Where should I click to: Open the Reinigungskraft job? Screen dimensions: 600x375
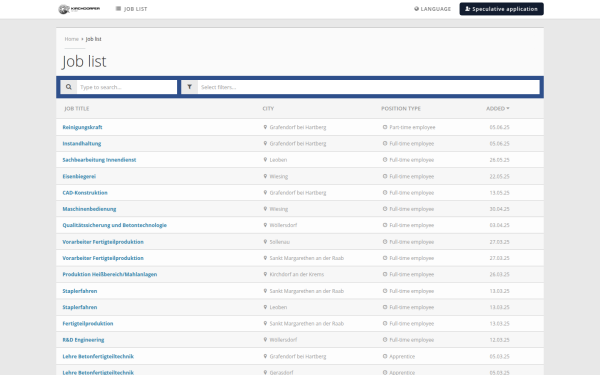pos(82,127)
